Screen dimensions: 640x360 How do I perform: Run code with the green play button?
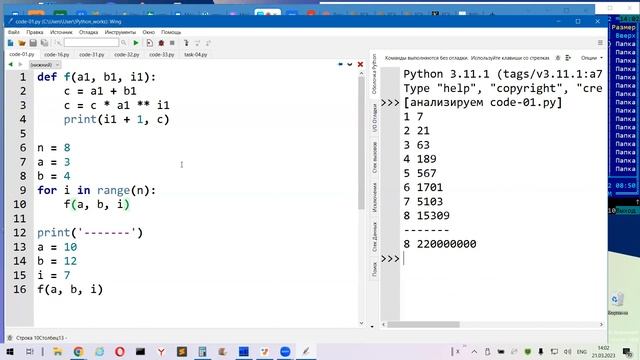coord(136,43)
